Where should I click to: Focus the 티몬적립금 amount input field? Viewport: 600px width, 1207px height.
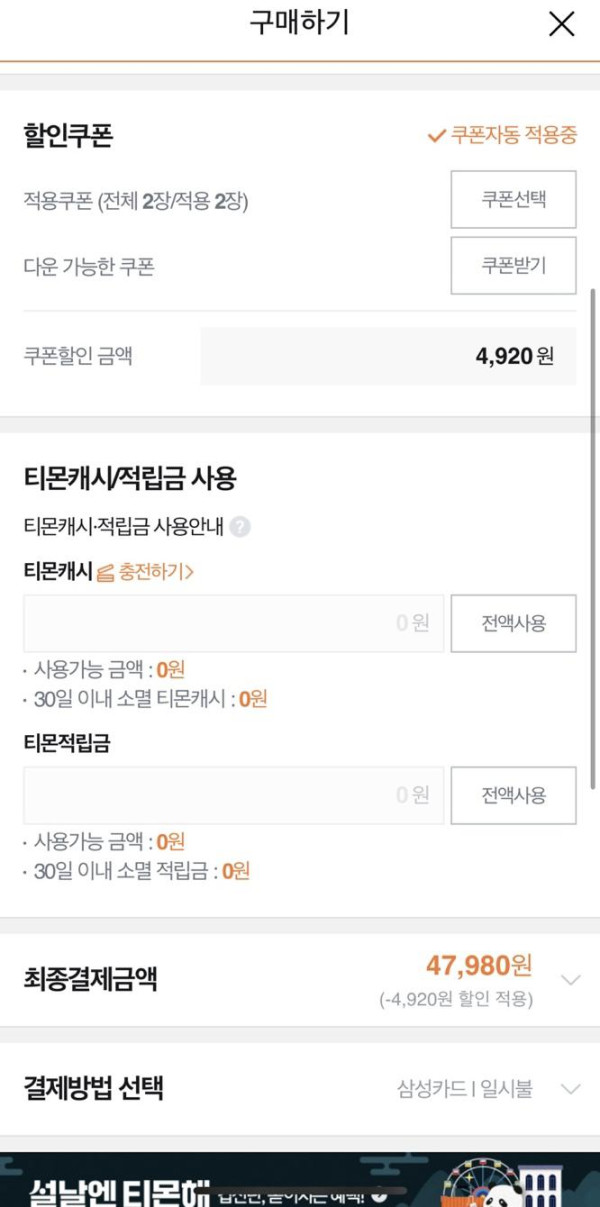233,795
